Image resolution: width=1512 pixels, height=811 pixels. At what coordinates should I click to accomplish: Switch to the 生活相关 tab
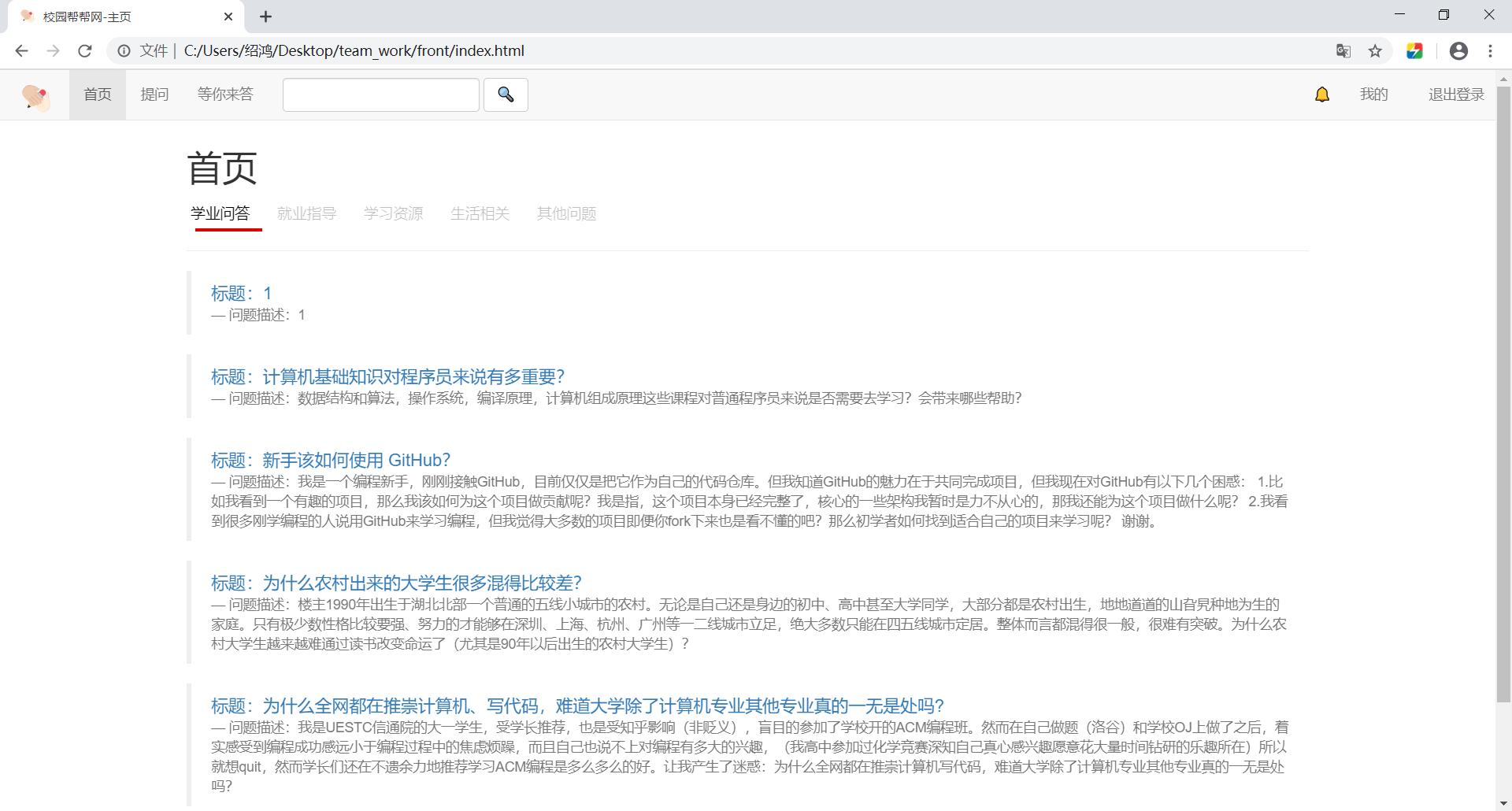click(480, 213)
